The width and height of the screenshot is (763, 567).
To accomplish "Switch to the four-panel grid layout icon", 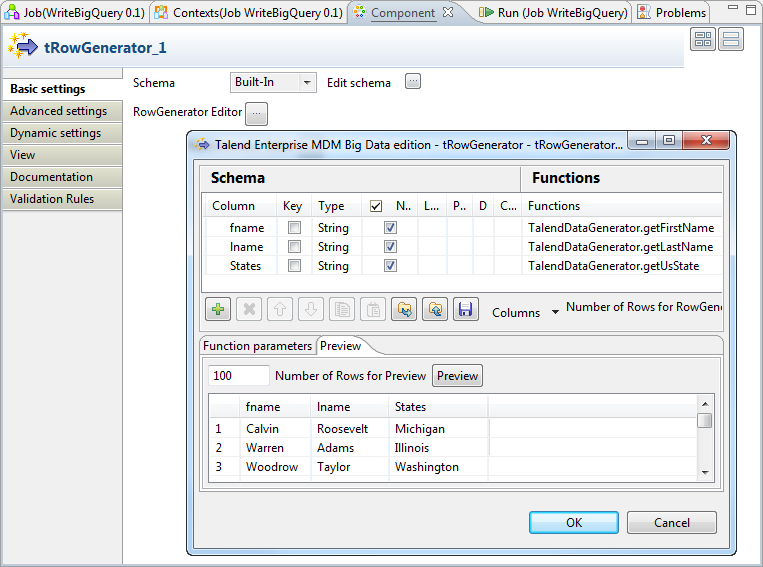I will click(703, 39).
